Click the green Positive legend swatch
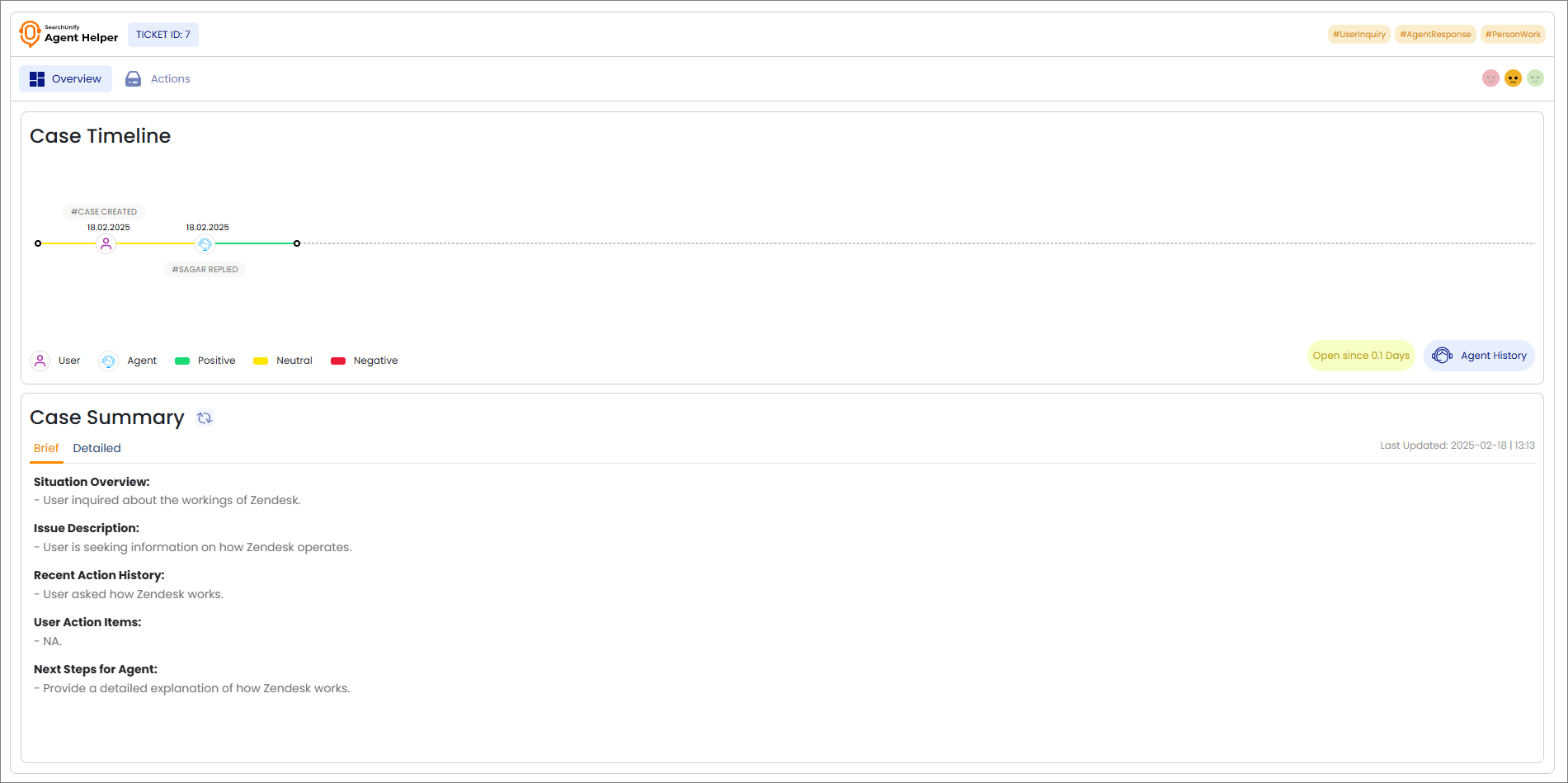Image resolution: width=1568 pixels, height=783 pixels. coord(182,361)
